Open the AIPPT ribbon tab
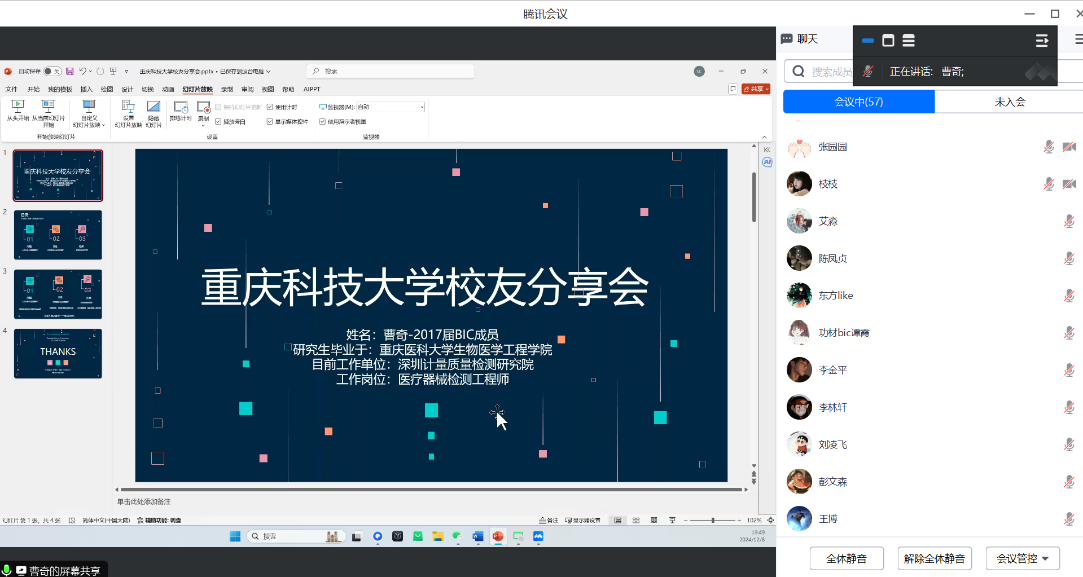This screenshot has height=577, width=1083. (x=312, y=89)
